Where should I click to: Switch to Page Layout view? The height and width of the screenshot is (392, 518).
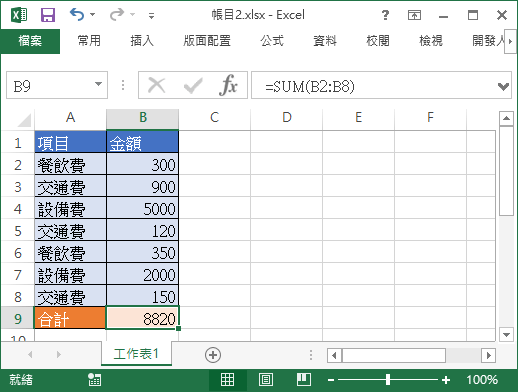point(266,380)
